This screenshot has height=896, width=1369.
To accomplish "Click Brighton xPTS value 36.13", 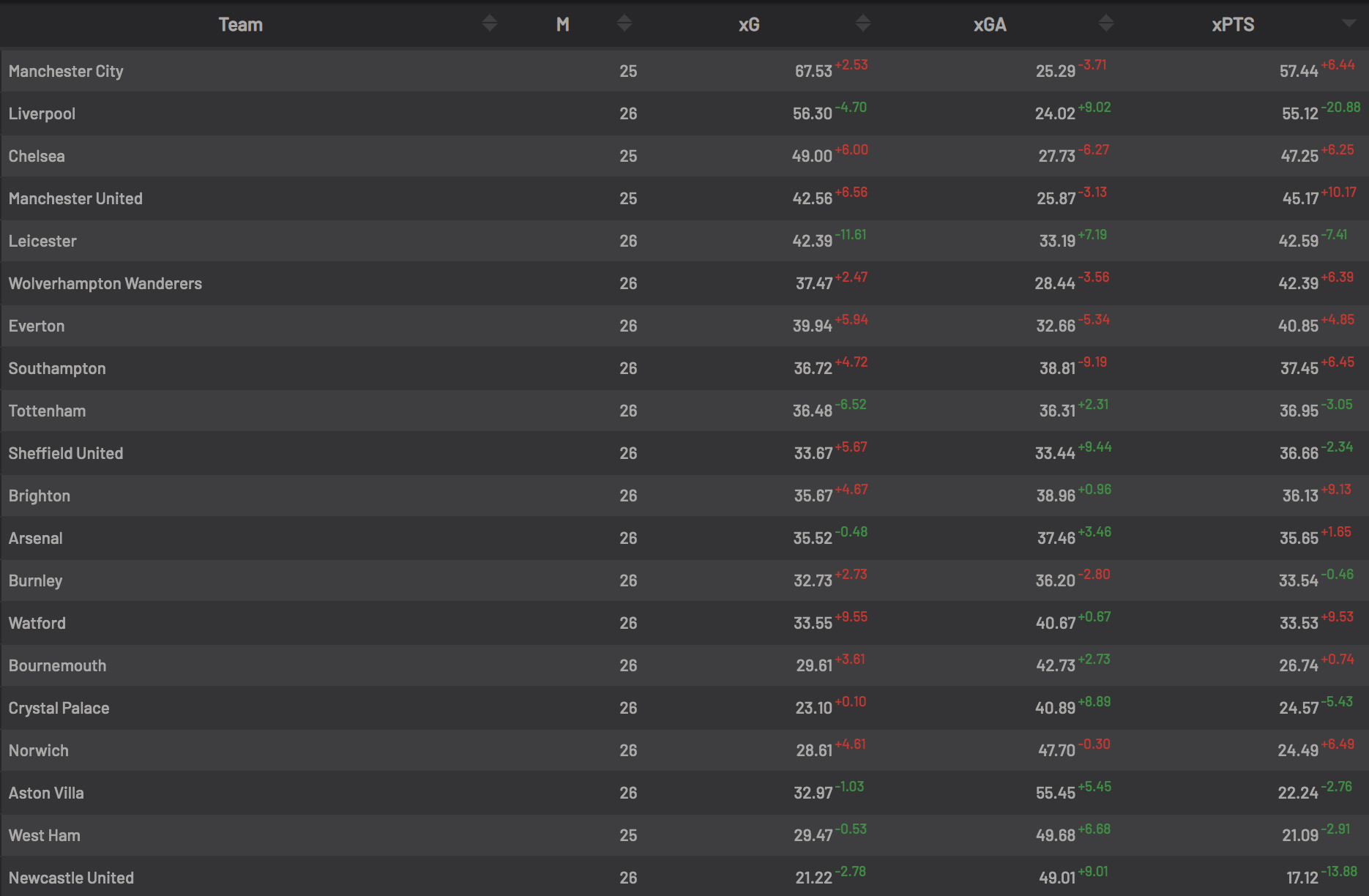I will point(1300,496).
